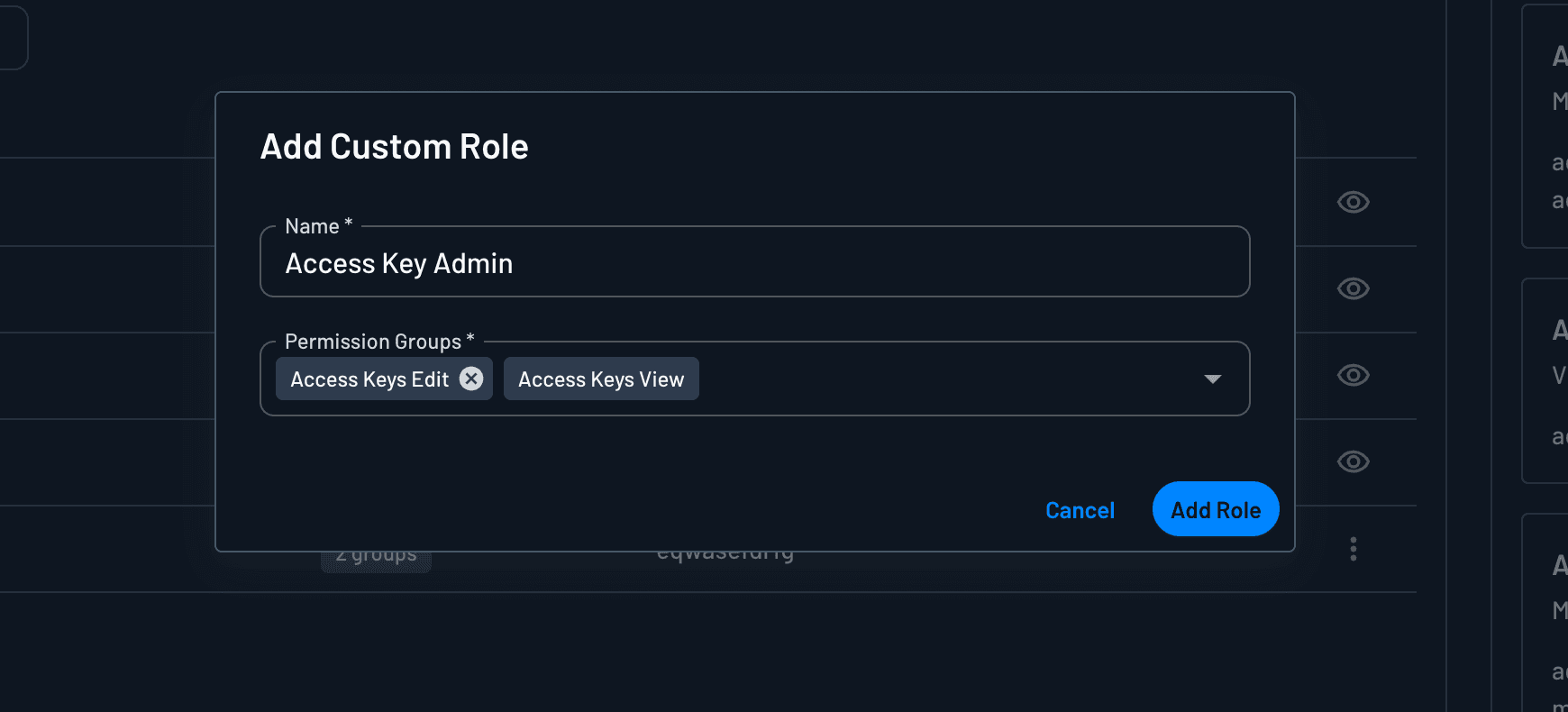
Task: Open the Permission Groups dropdown arrow
Action: [x=1213, y=379]
